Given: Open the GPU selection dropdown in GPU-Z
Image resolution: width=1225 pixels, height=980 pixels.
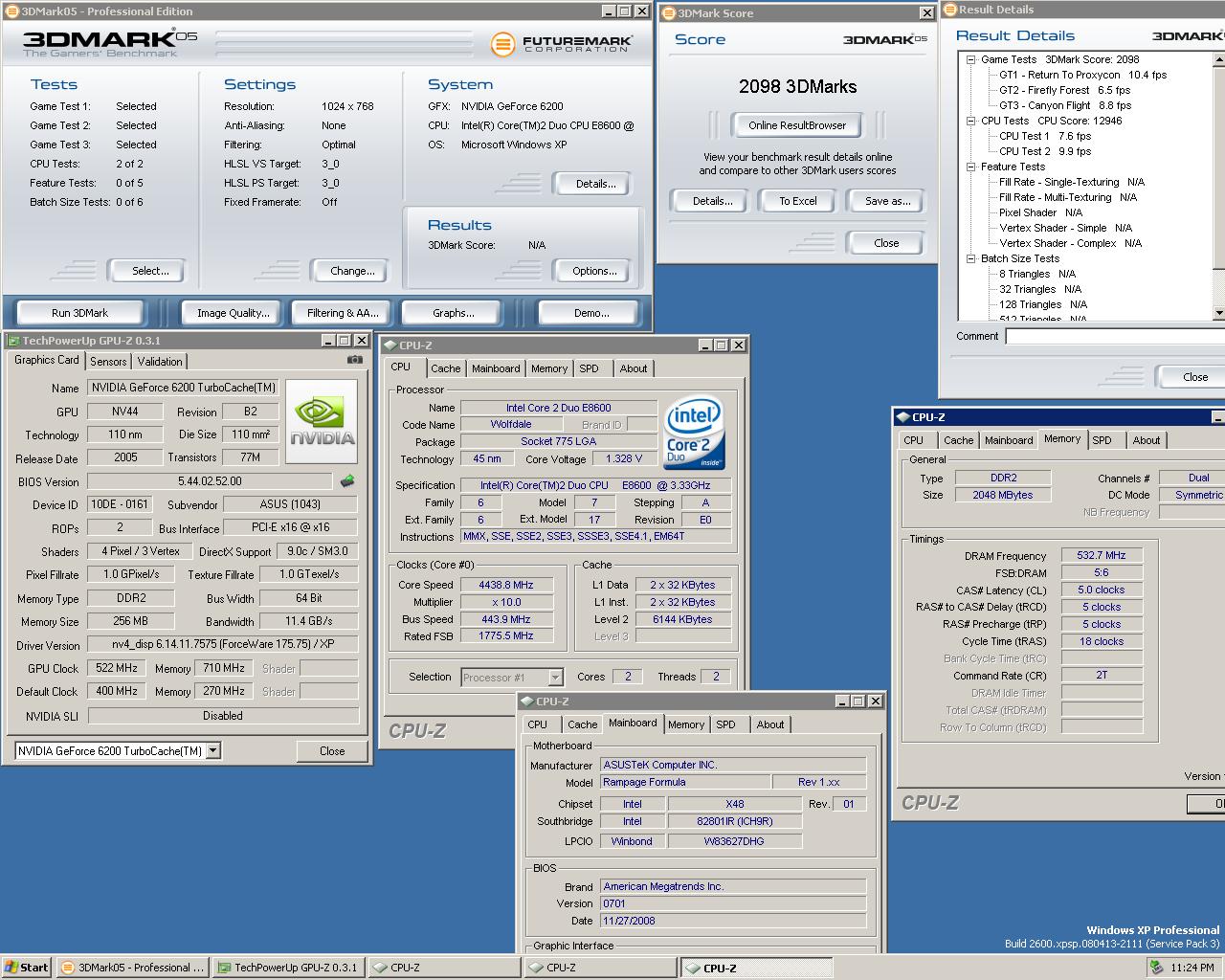Looking at the screenshot, I should (x=212, y=751).
